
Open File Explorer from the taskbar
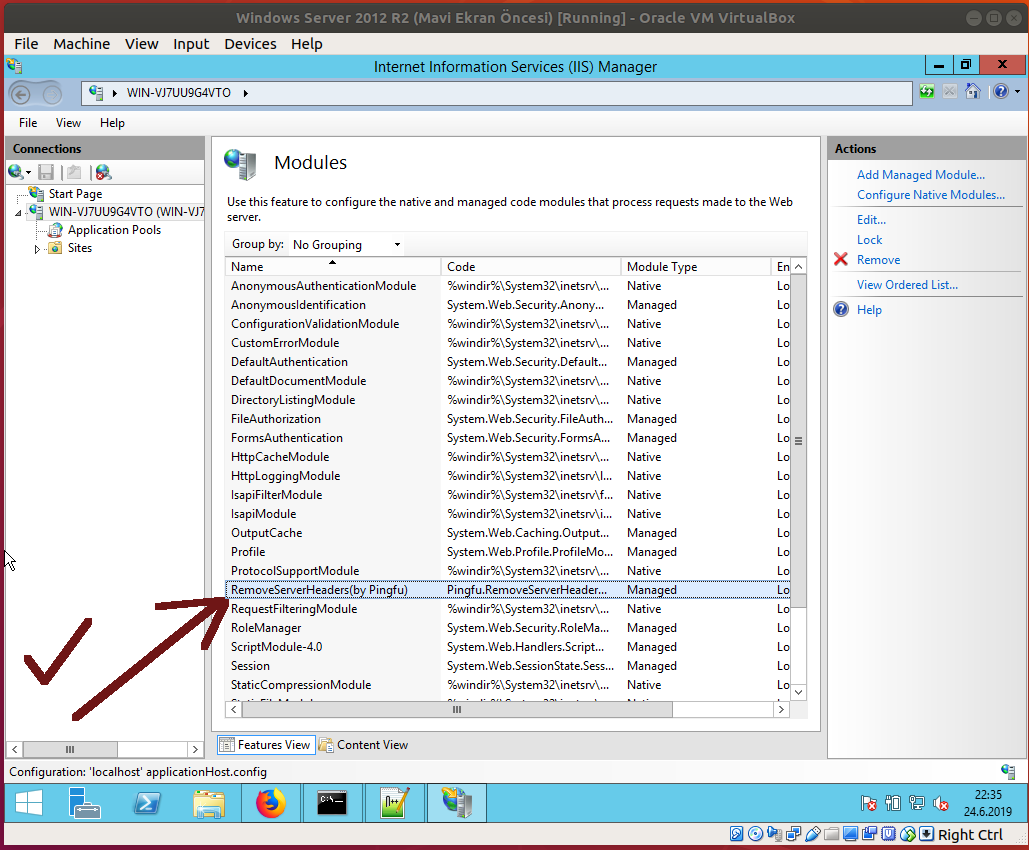click(x=209, y=802)
